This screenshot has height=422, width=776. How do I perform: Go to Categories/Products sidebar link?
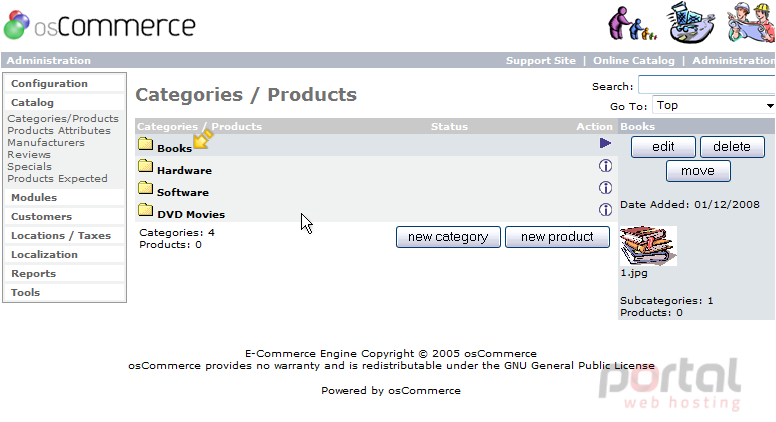63,119
